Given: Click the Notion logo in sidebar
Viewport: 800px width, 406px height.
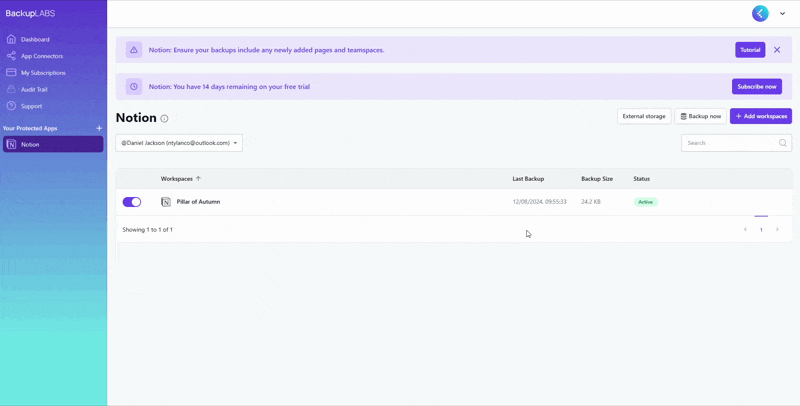Looking at the screenshot, I should [x=11, y=144].
